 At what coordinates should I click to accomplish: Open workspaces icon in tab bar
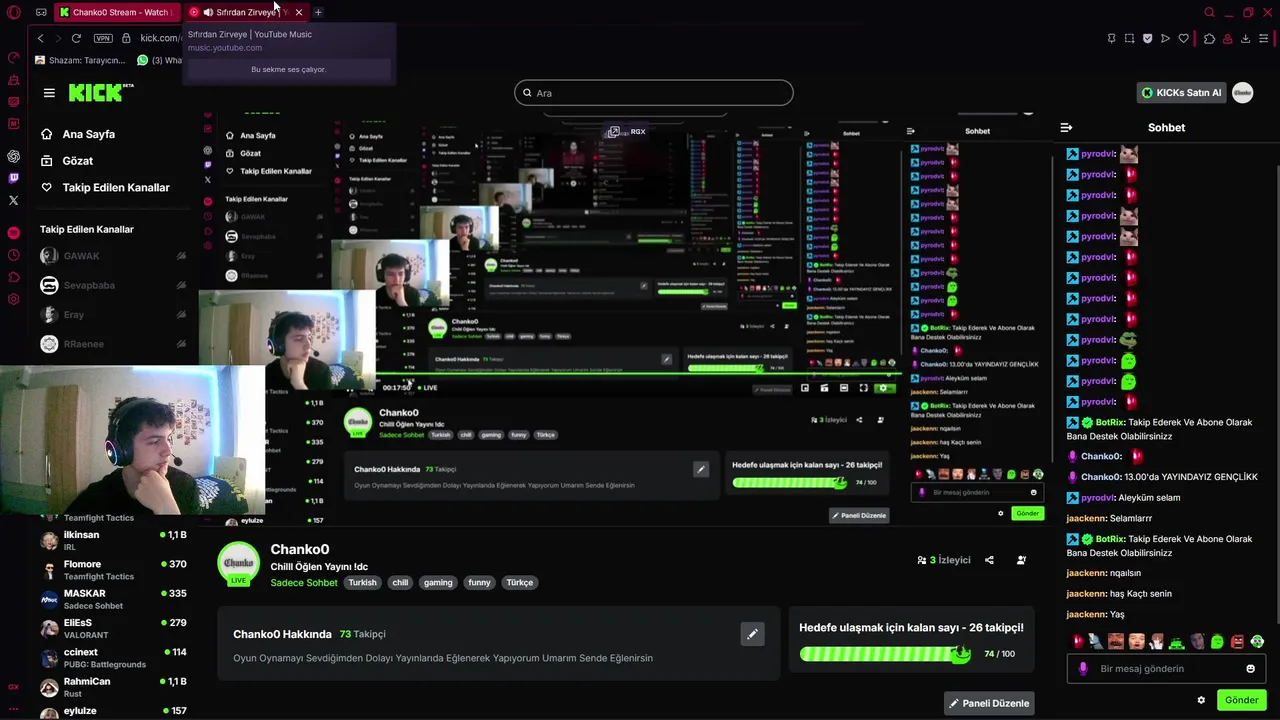[40, 12]
